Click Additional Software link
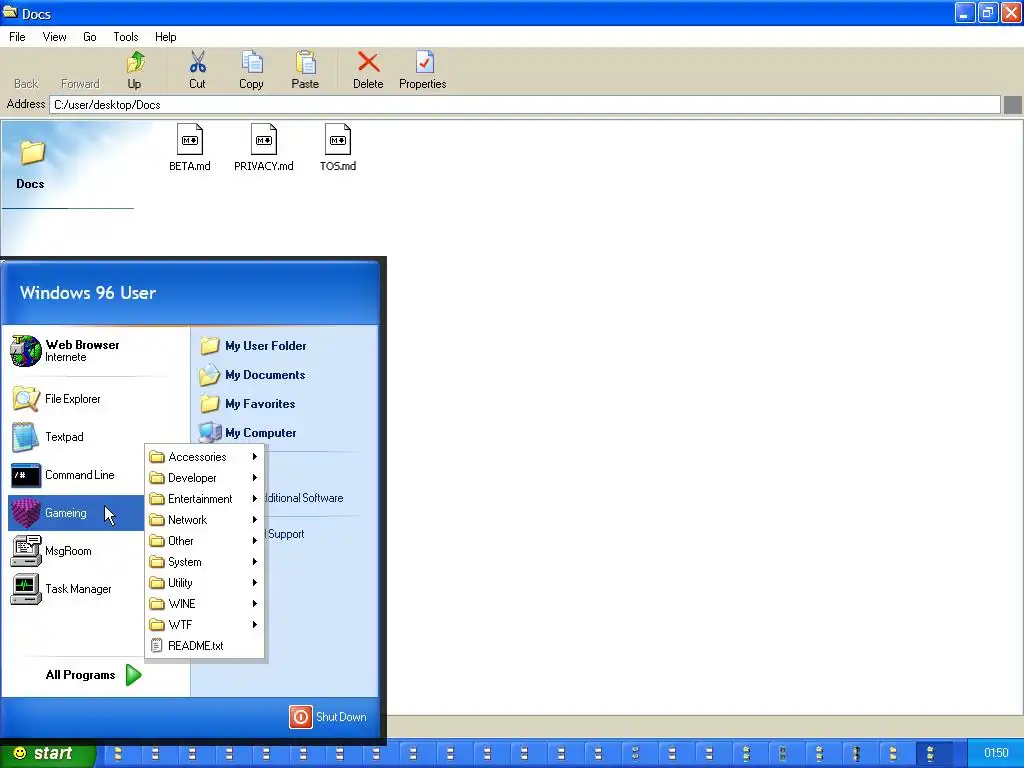Screen dimensions: 1024x768 304,498
